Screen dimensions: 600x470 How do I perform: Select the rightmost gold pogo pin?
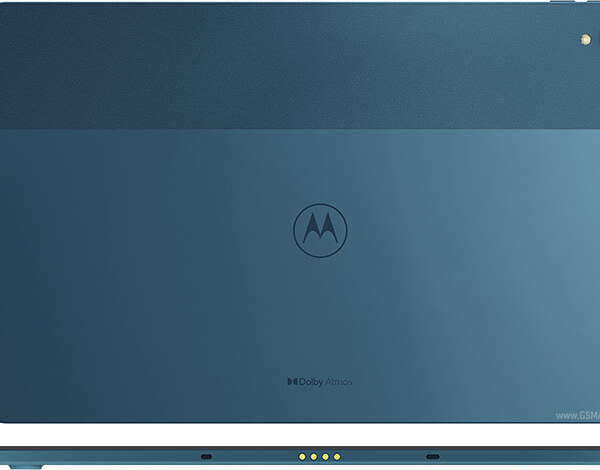[337, 456]
